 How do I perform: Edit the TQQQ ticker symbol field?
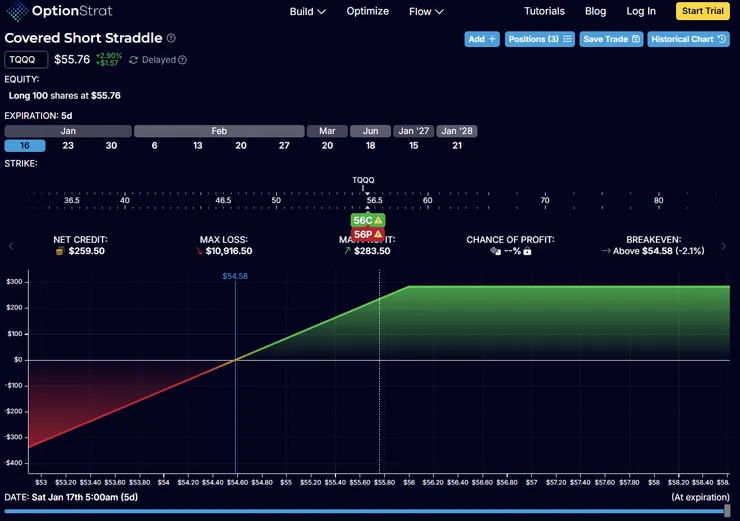pyautogui.click(x=26, y=60)
